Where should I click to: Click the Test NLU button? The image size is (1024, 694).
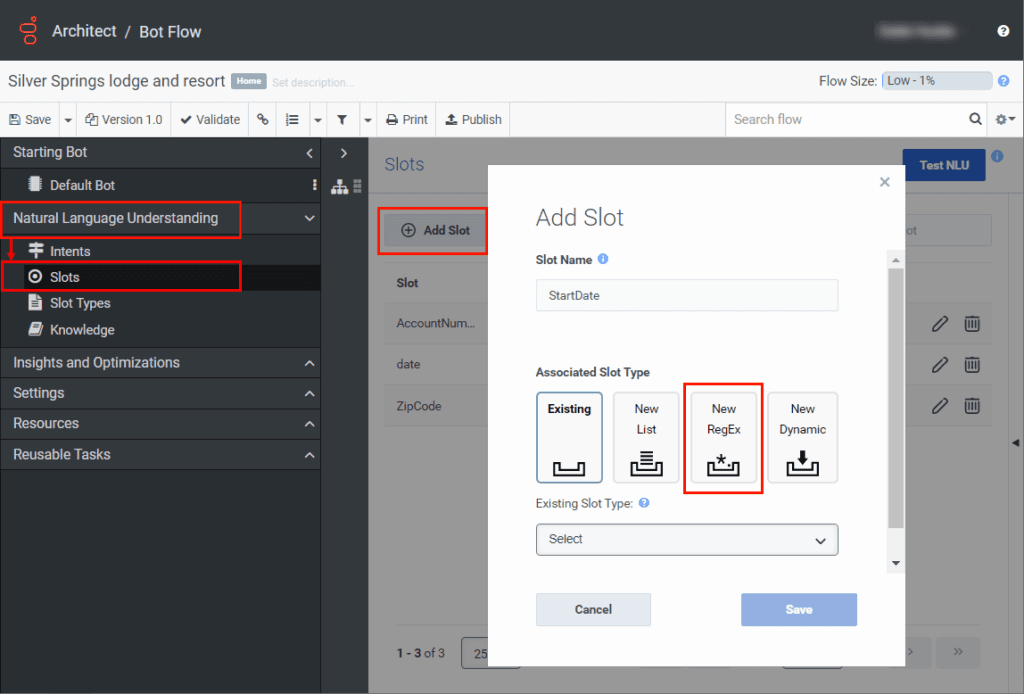(x=943, y=165)
